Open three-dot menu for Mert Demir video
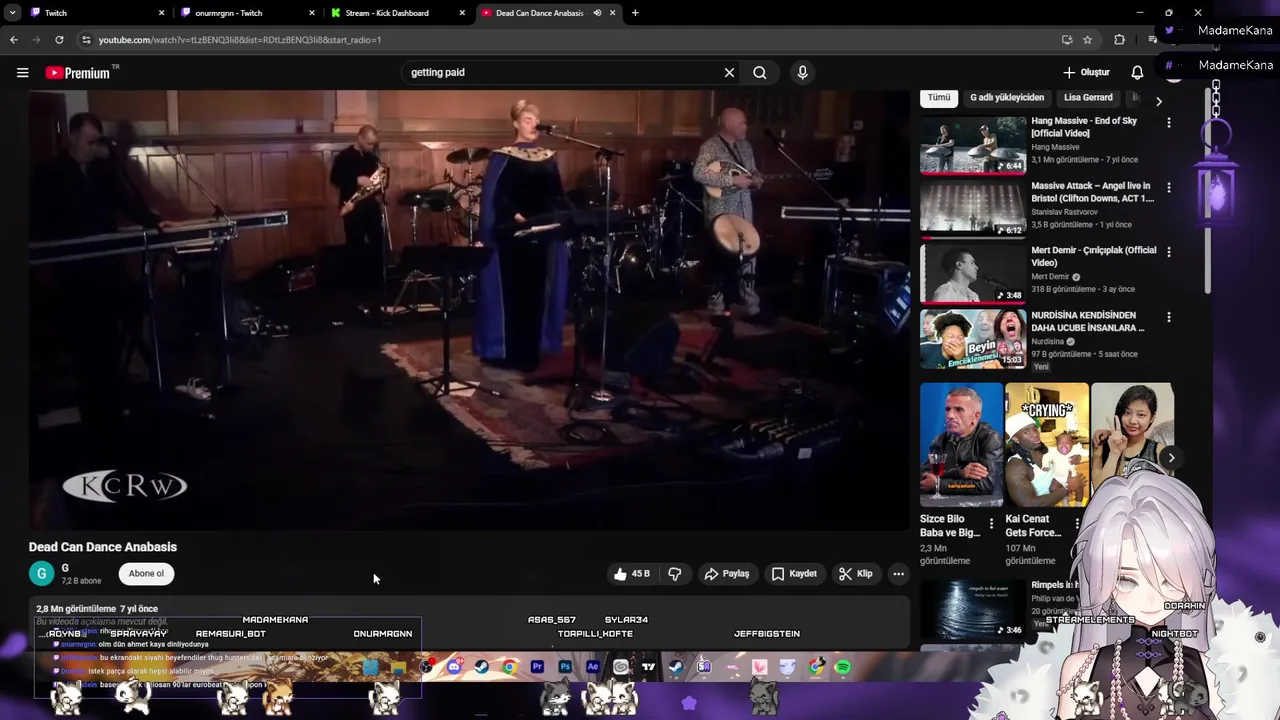 1168,252
